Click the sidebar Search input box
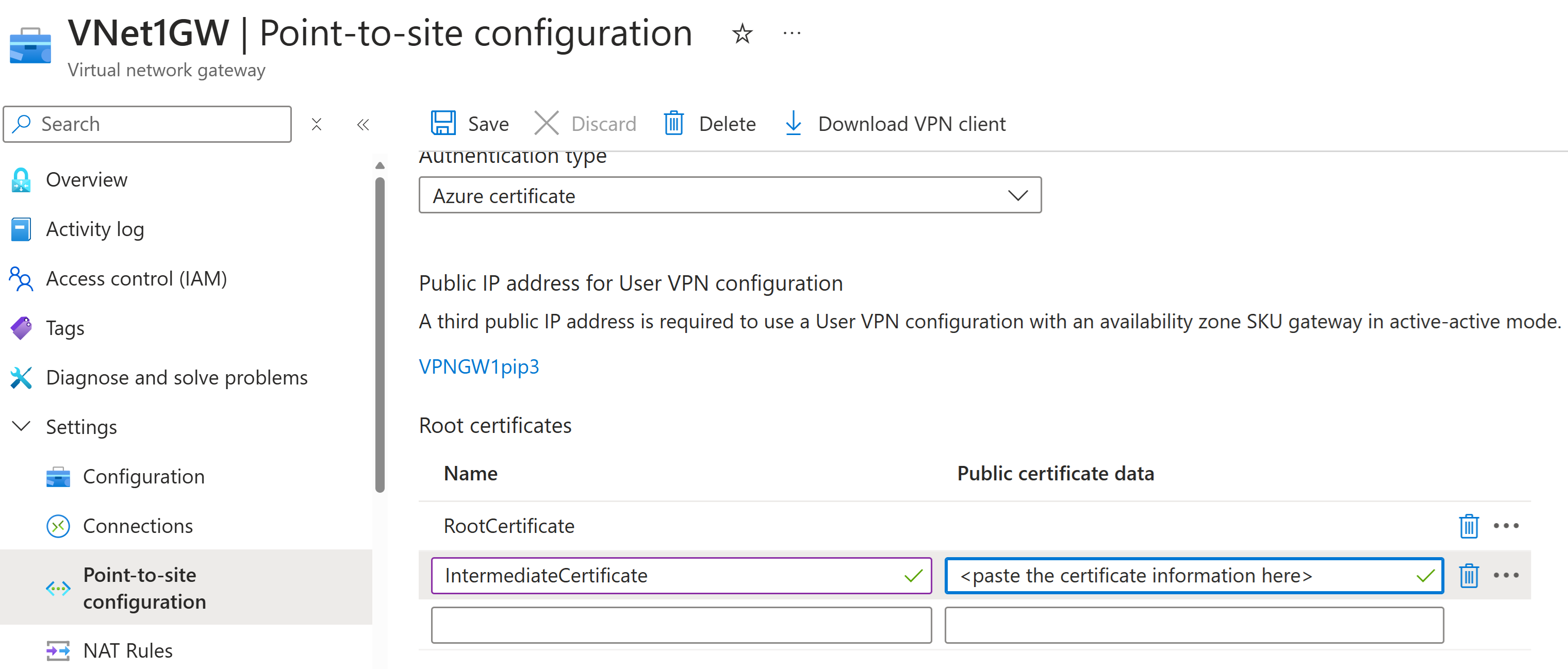This screenshot has width=1568, height=669. (x=158, y=125)
